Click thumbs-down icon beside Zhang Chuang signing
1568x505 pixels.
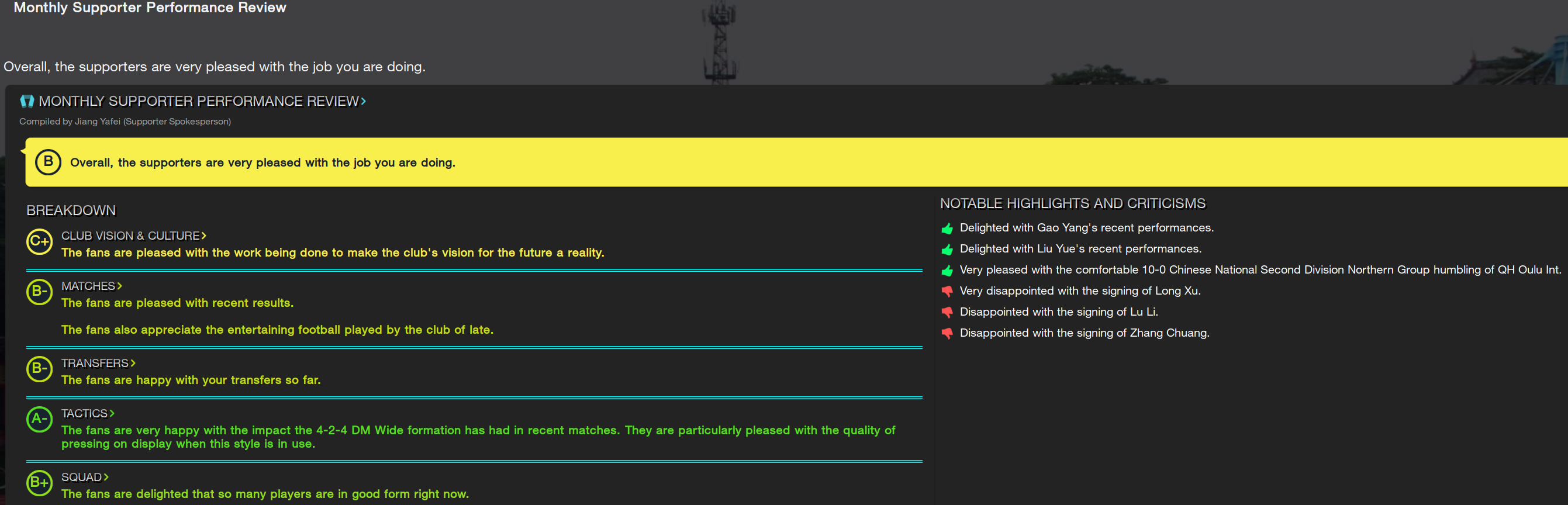947,333
